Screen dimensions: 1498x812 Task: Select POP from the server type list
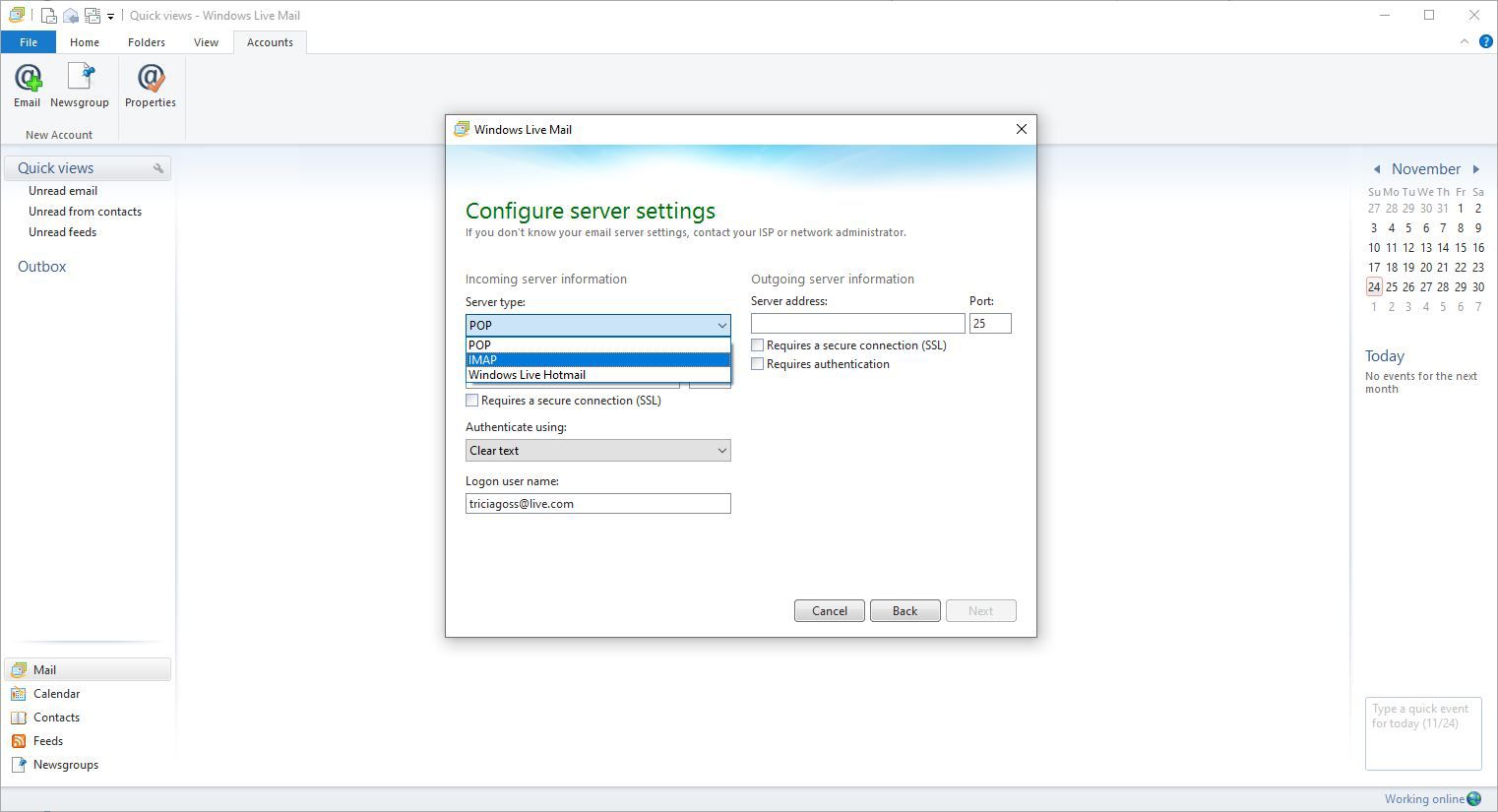pos(598,344)
